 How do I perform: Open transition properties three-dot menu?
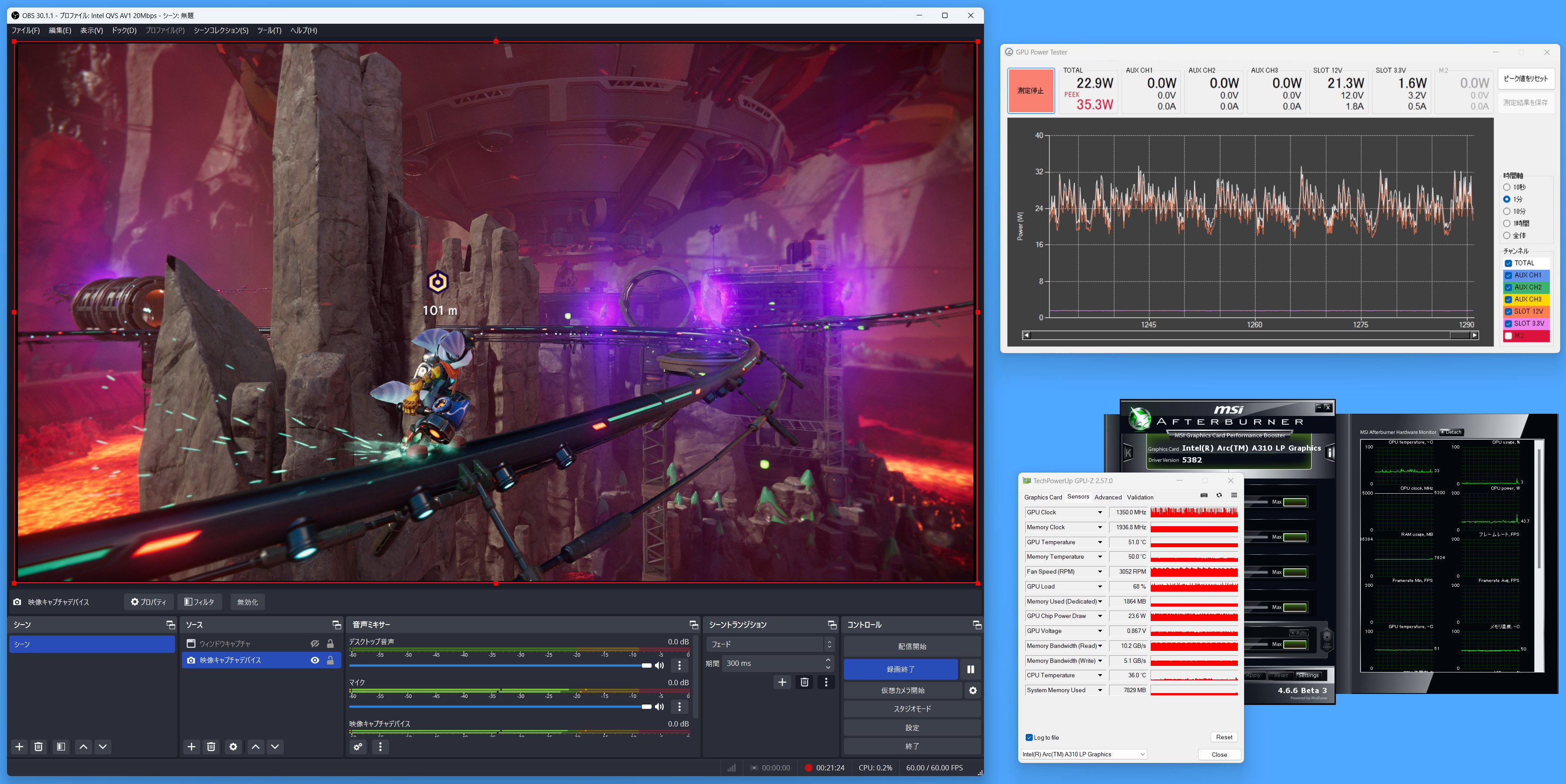point(825,683)
